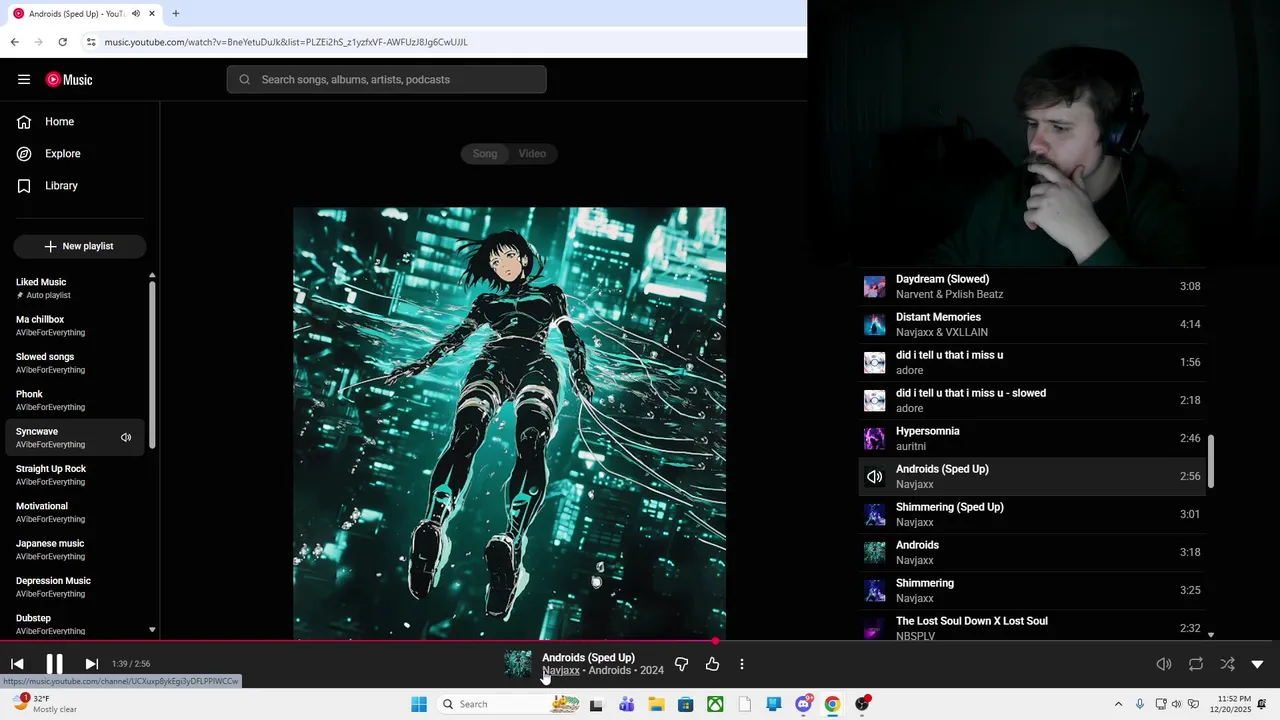Play Hypersomnia from queue
1280x720 pixels.
click(1032, 439)
